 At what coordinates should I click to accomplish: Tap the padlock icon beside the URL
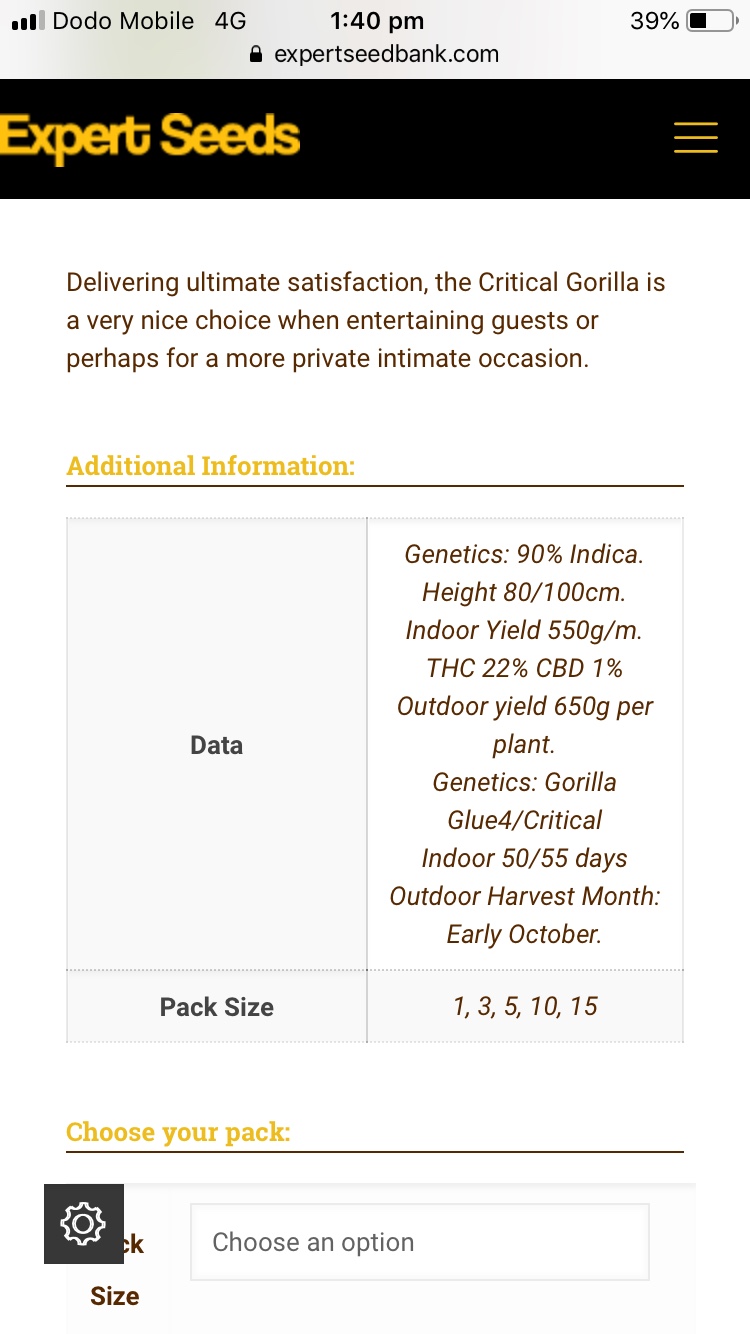pos(257,55)
